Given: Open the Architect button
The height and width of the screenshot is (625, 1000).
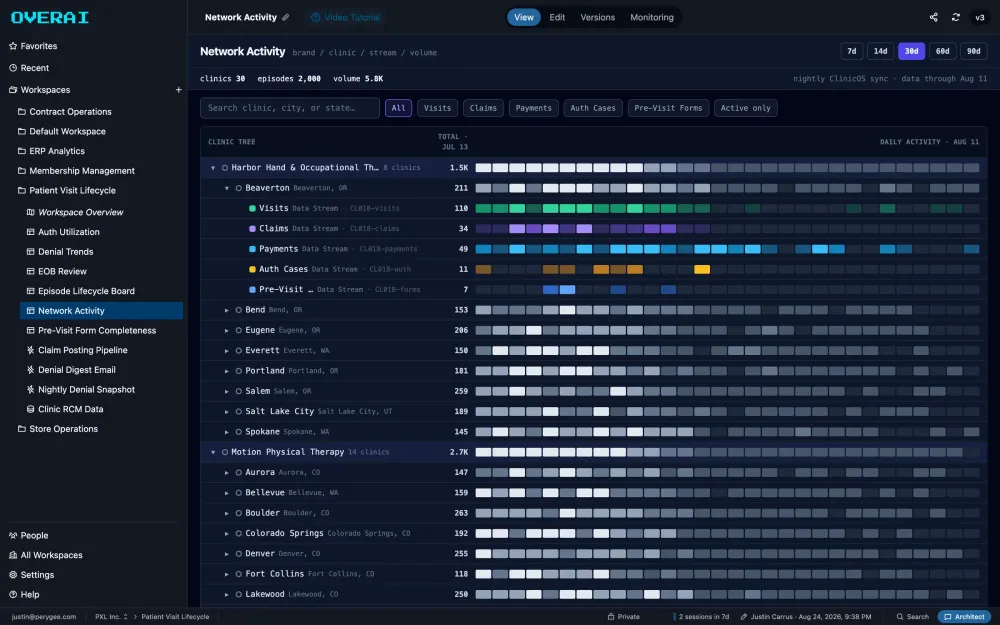Looking at the screenshot, I should (x=964, y=617).
